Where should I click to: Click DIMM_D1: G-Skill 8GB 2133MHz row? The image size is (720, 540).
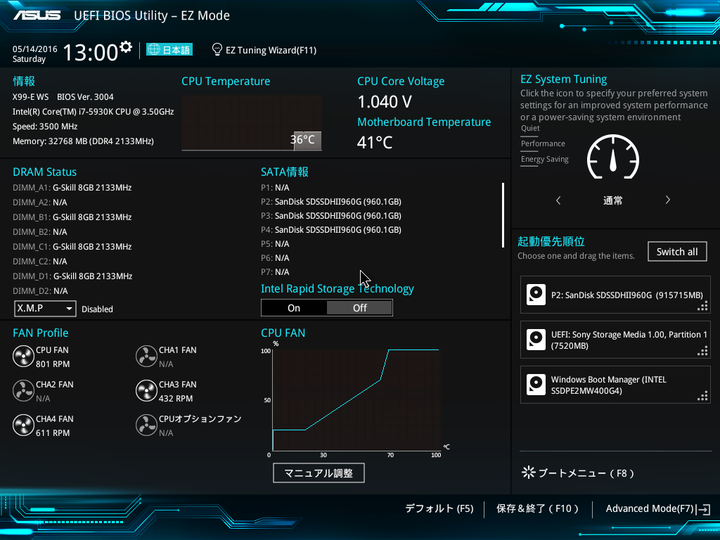(x=72, y=276)
